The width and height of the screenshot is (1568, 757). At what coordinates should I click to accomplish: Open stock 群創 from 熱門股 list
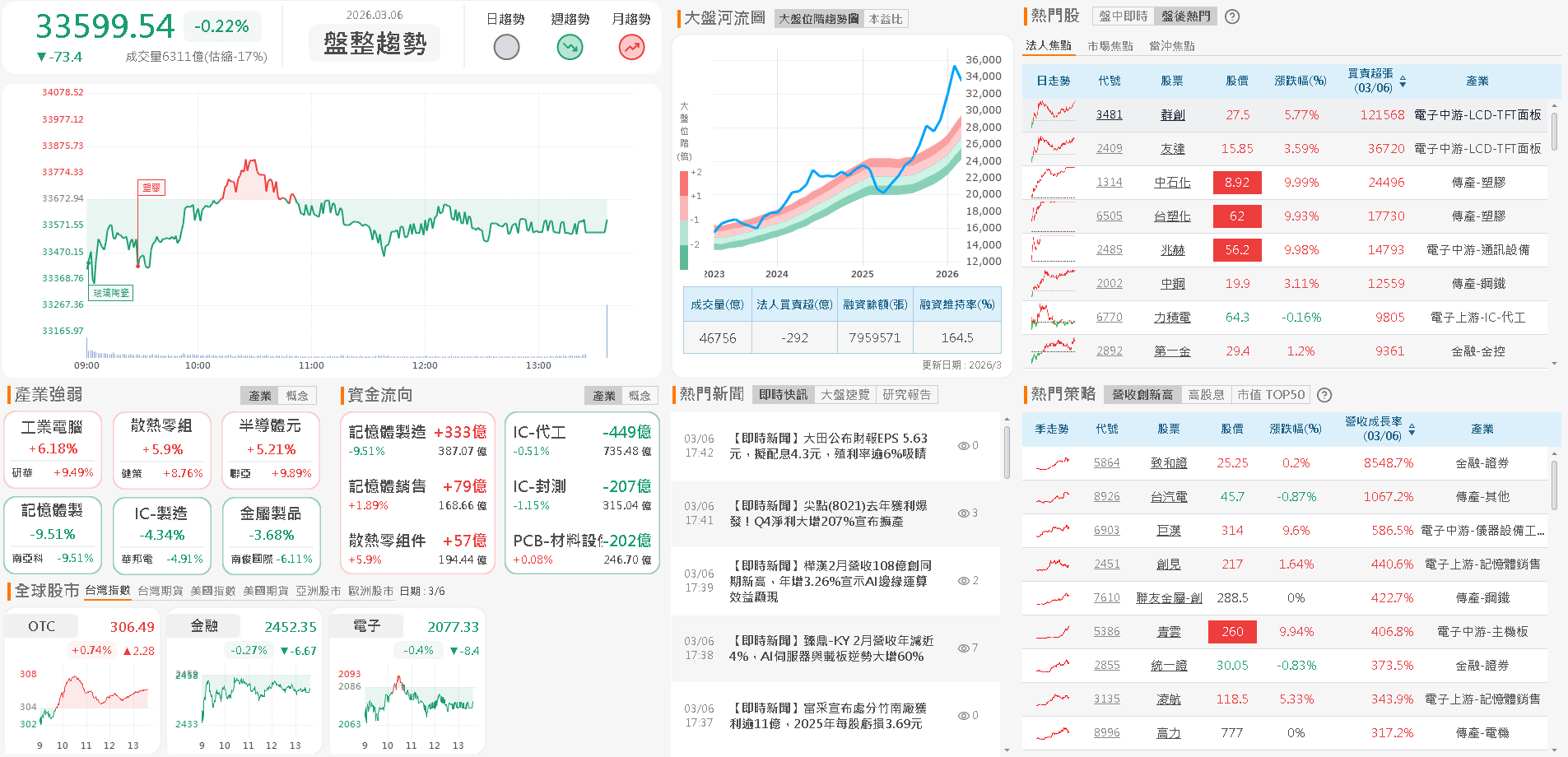click(1172, 114)
